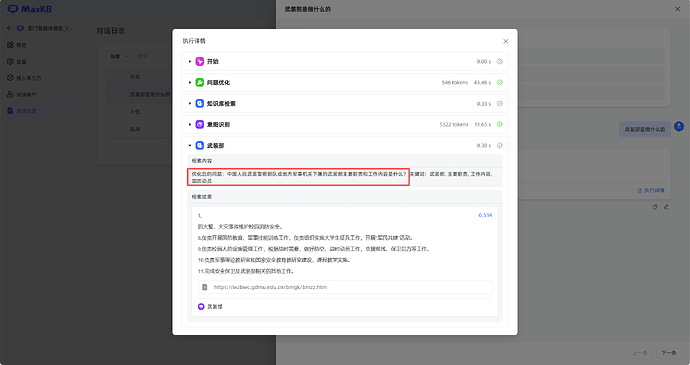Click the 武装部 knowledge base name under result
The image size is (690, 365).
215,306
